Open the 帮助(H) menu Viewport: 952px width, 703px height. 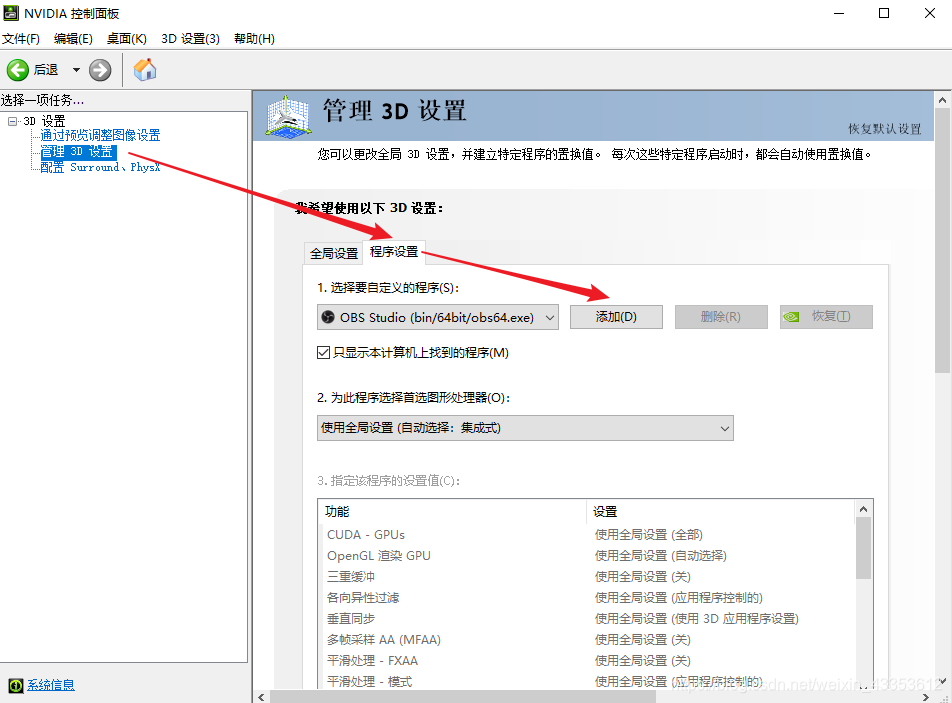pos(254,39)
